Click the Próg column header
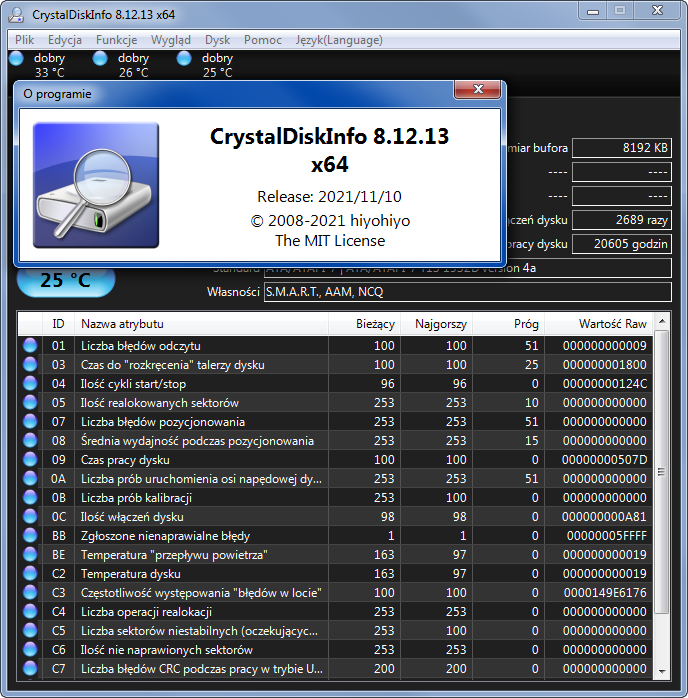The height and width of the screenshot is (698, 688). tap(509, 324)
